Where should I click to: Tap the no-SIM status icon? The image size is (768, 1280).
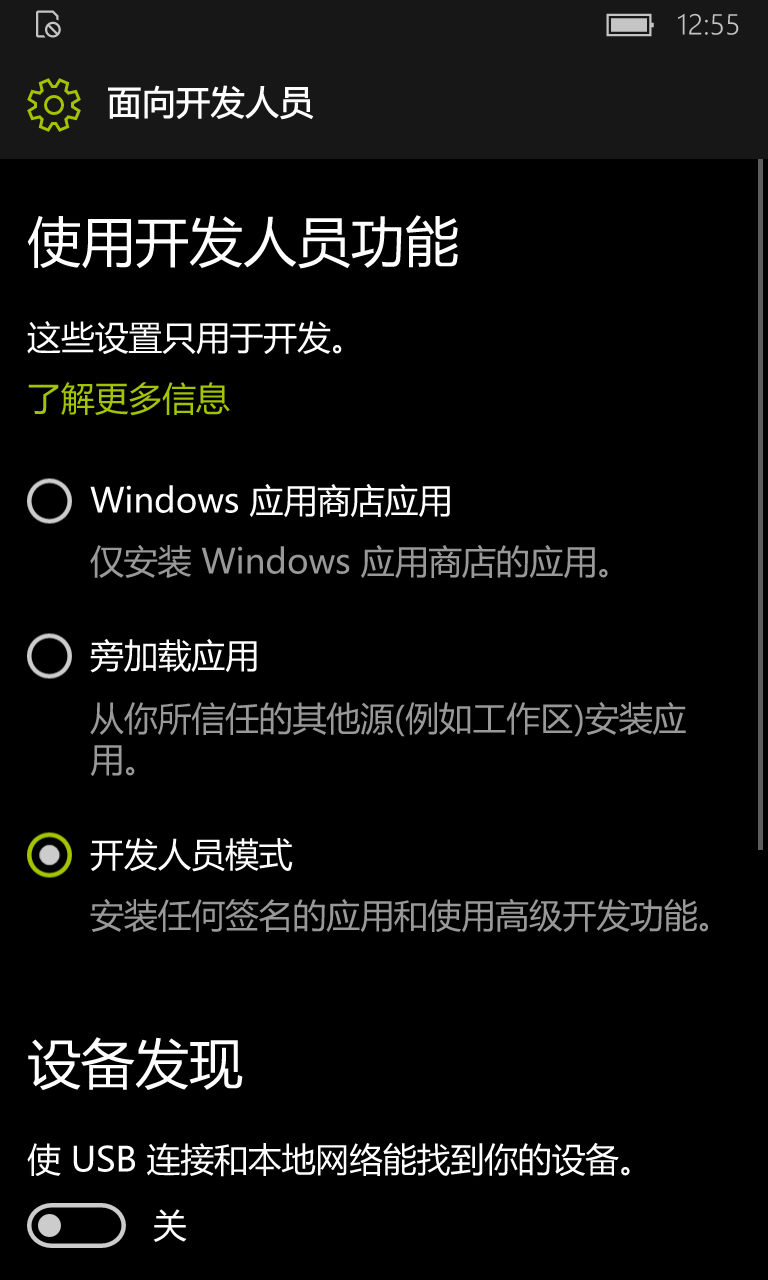[48, 25]
